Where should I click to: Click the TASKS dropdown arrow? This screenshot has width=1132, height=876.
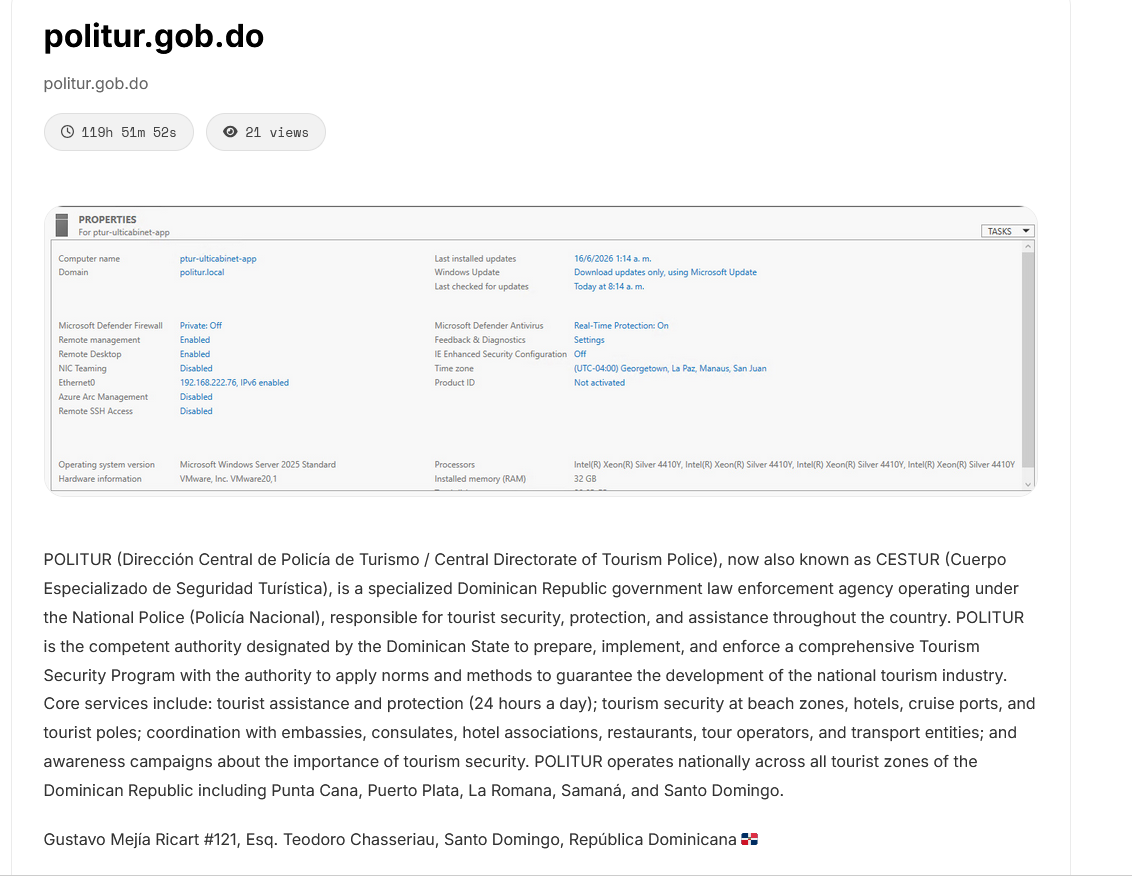[x=1026, y=231]
